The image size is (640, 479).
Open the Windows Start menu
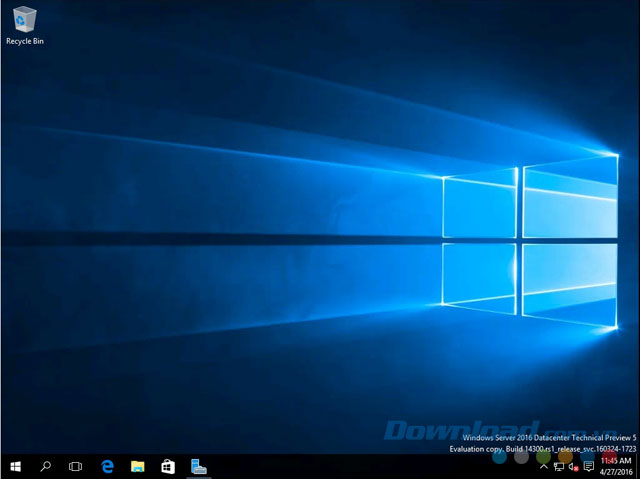16,466
